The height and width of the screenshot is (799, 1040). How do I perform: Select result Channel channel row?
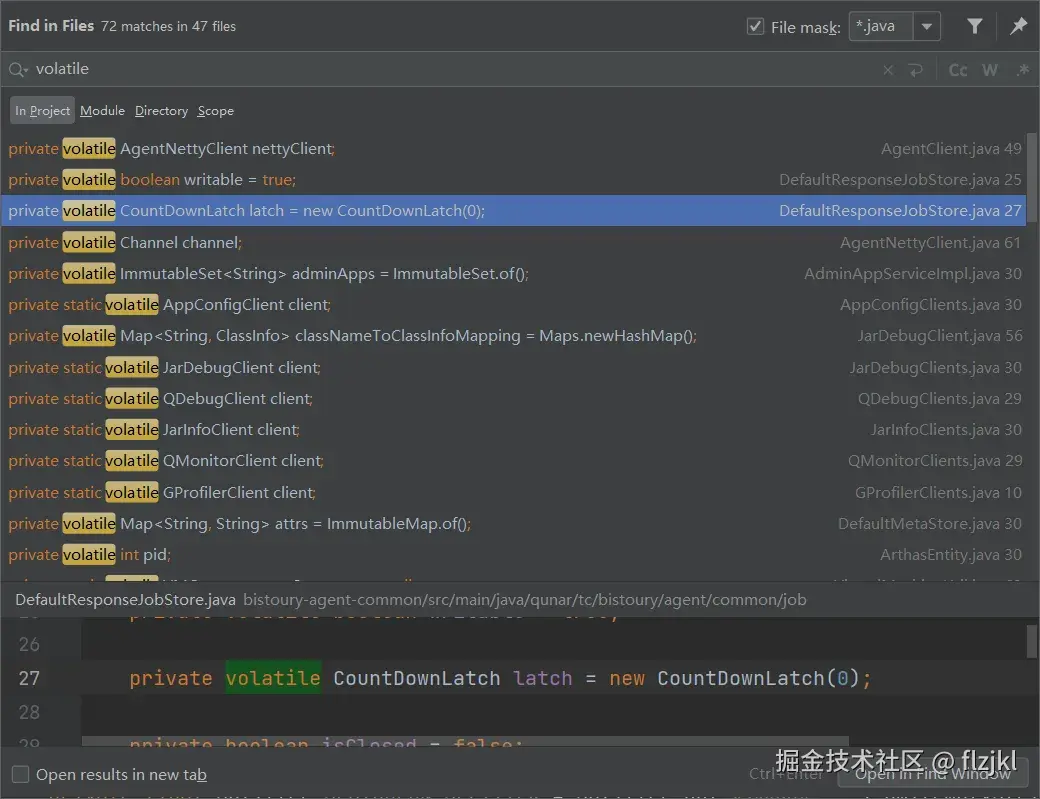[x=513, y=243]
